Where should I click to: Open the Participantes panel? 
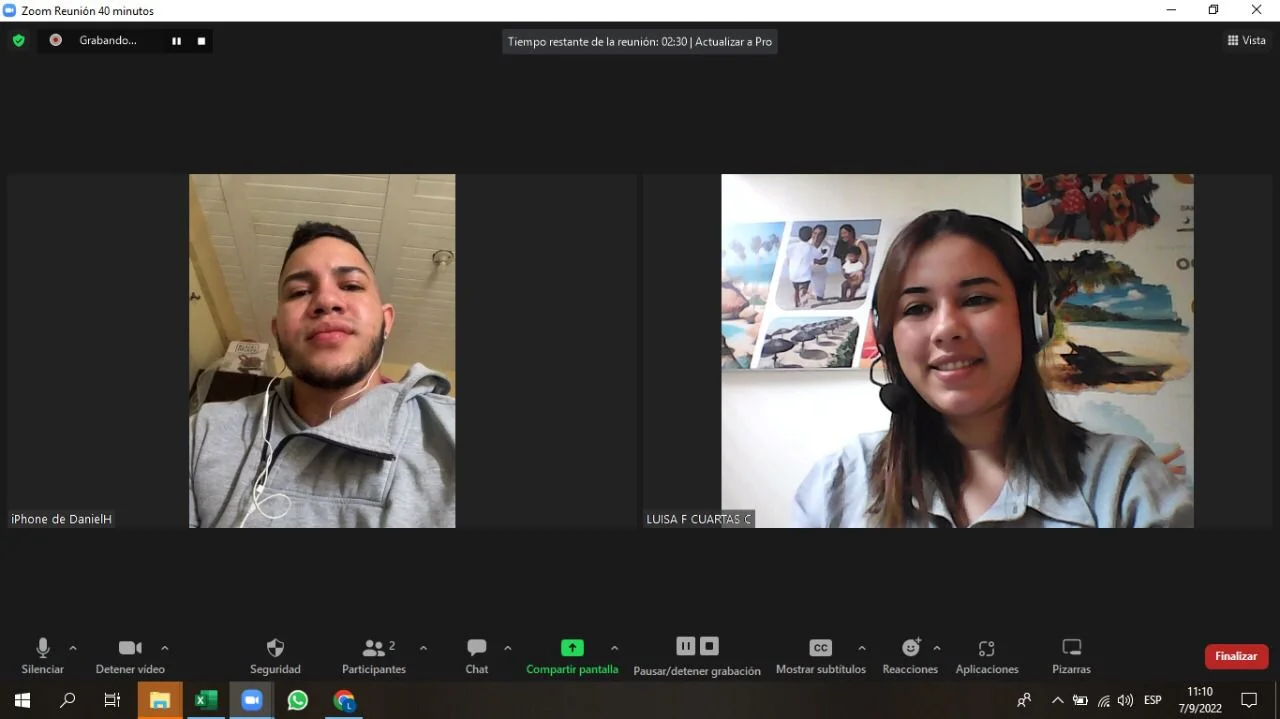(373, 655)
